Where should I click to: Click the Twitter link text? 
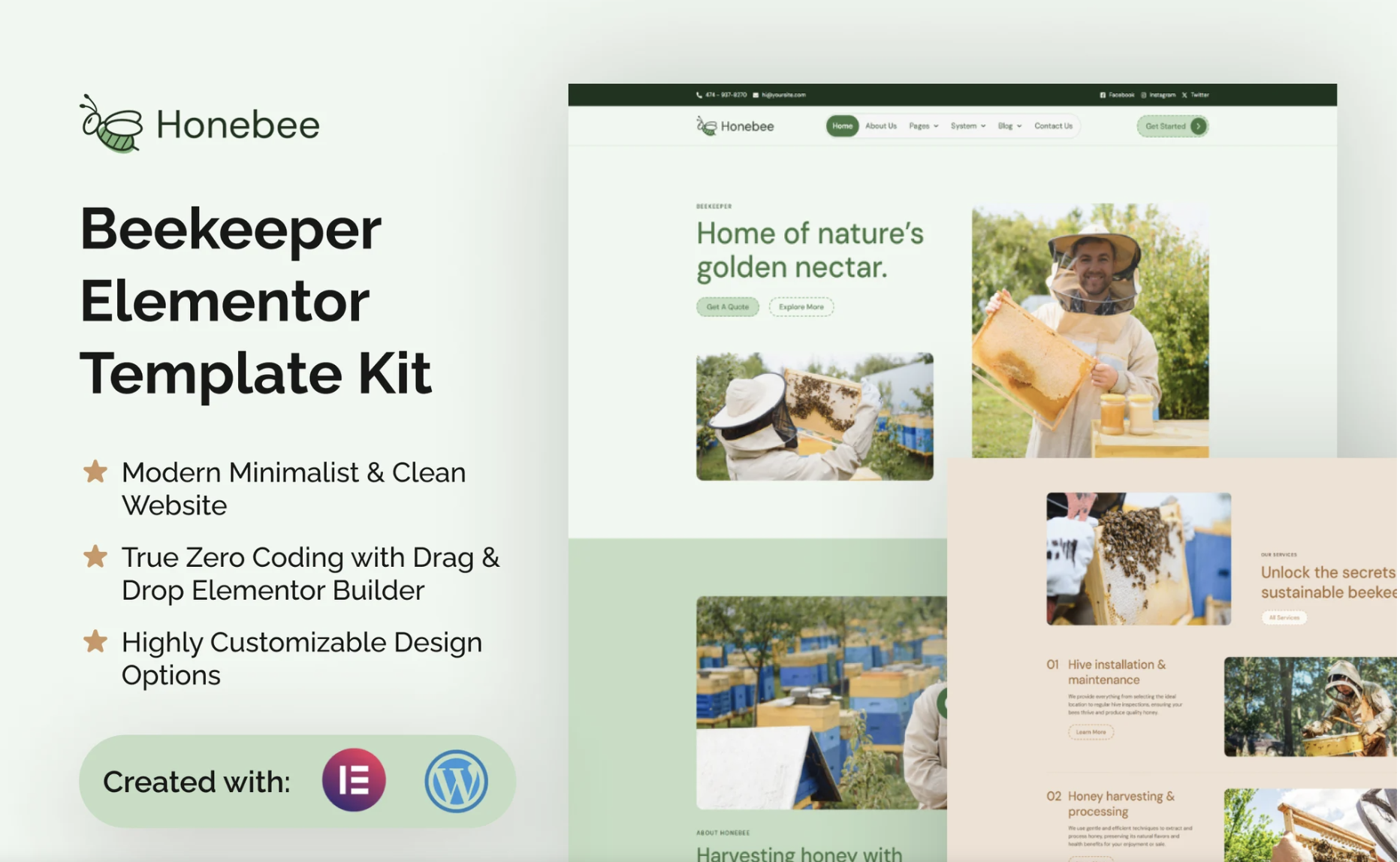(1199, 95)
